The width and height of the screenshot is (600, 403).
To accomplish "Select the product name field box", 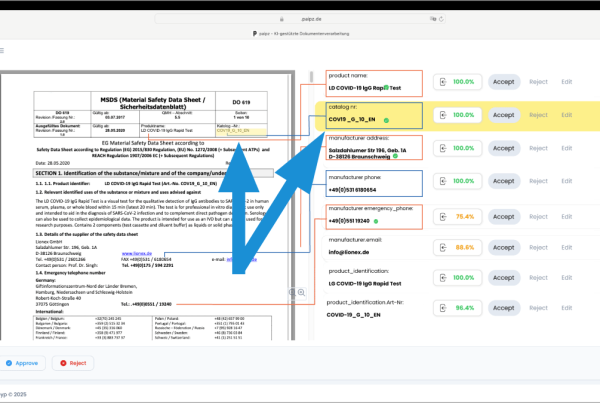I will point(374,83).
